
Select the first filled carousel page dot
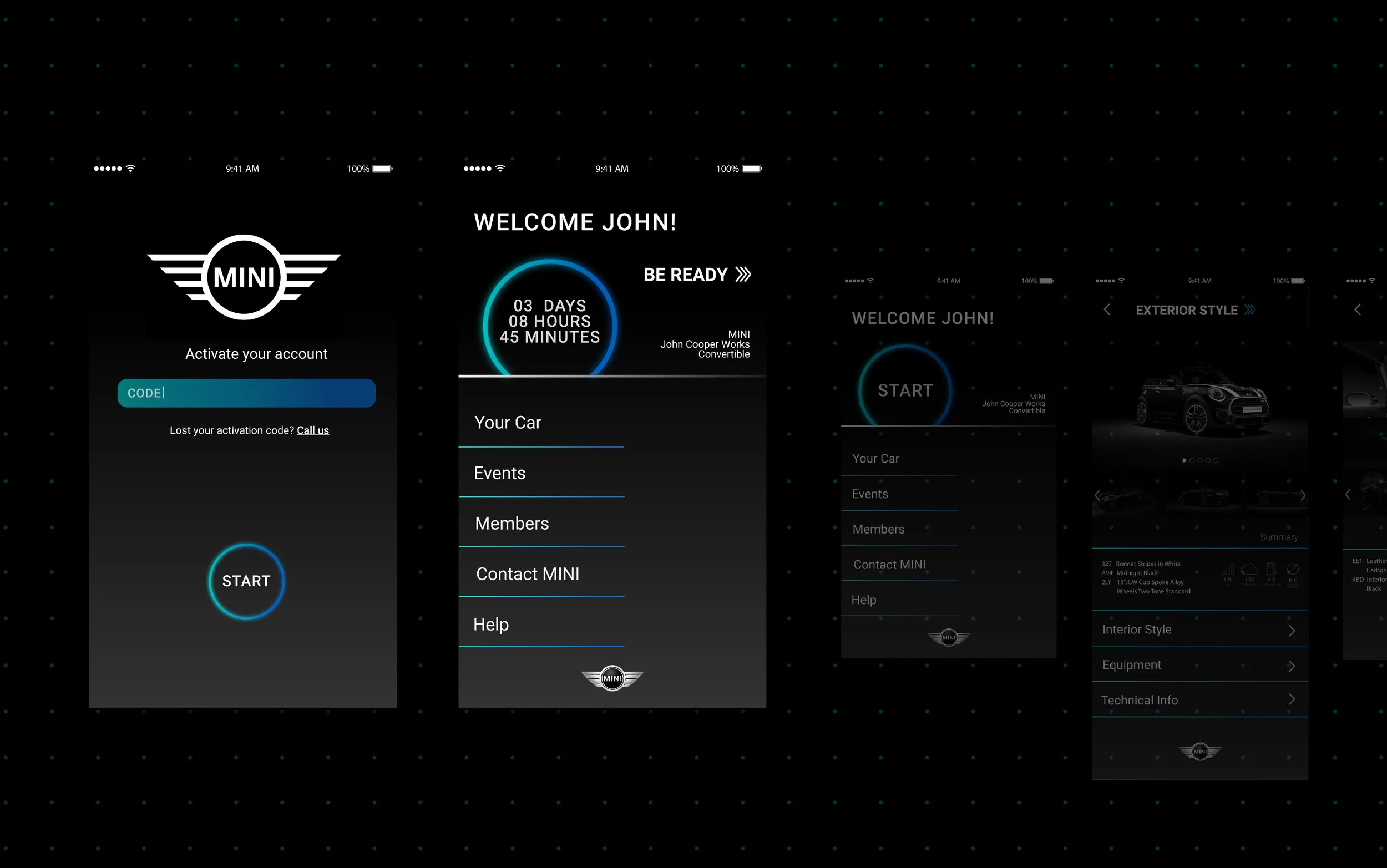tap(1184, 460)
